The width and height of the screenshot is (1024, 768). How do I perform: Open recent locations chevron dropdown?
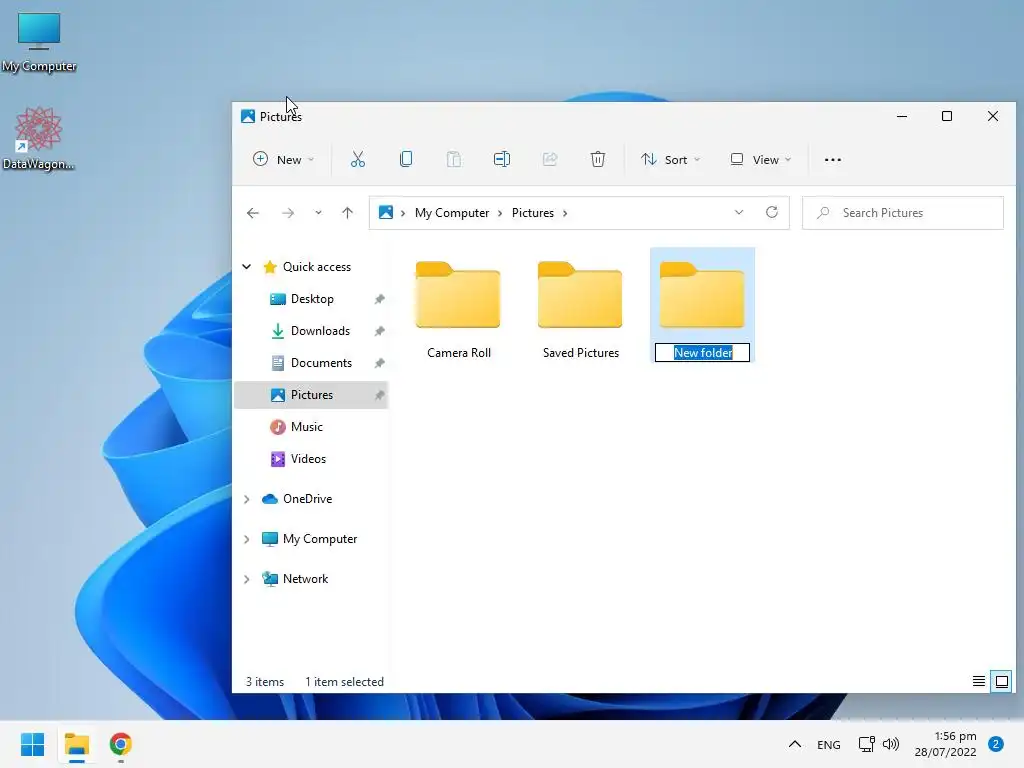(x=318, y=213)
